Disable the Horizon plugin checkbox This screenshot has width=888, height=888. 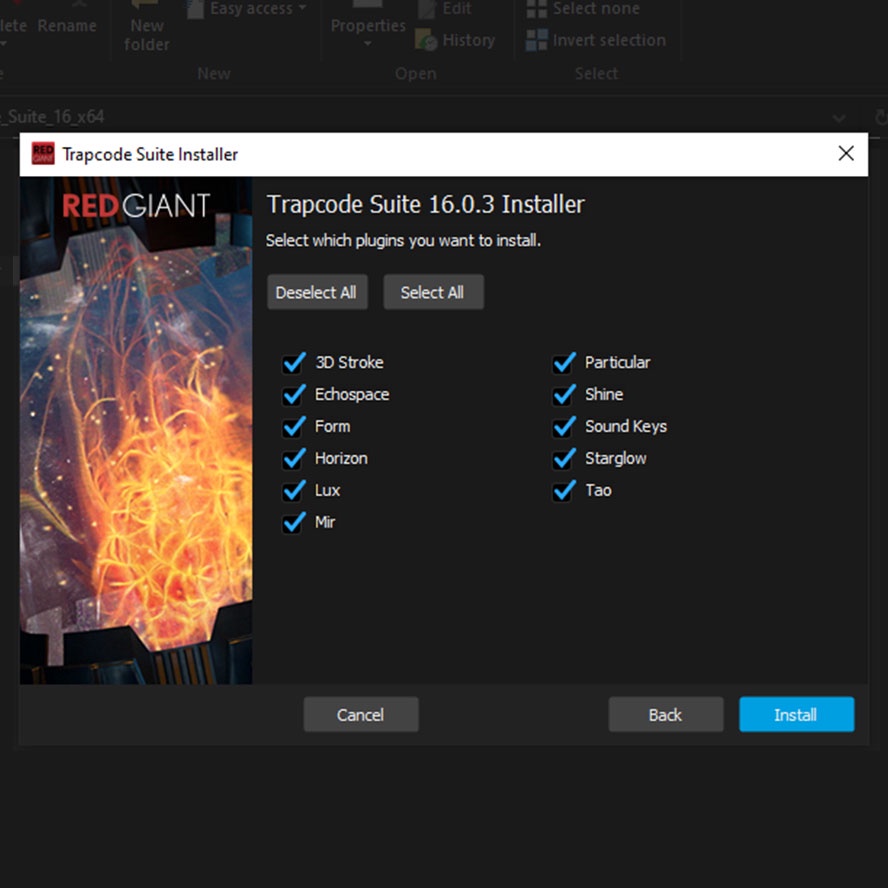coord(294,459)
